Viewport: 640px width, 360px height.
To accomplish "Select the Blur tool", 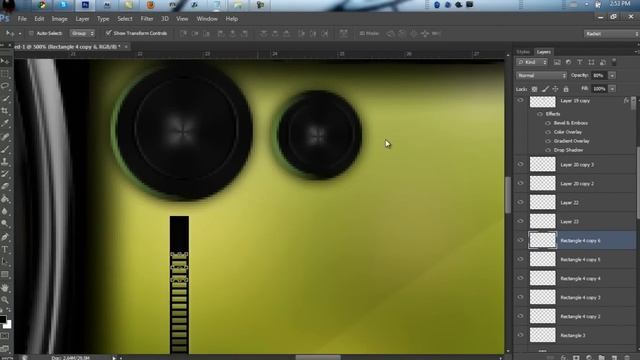I will click(x=5, y=211).
